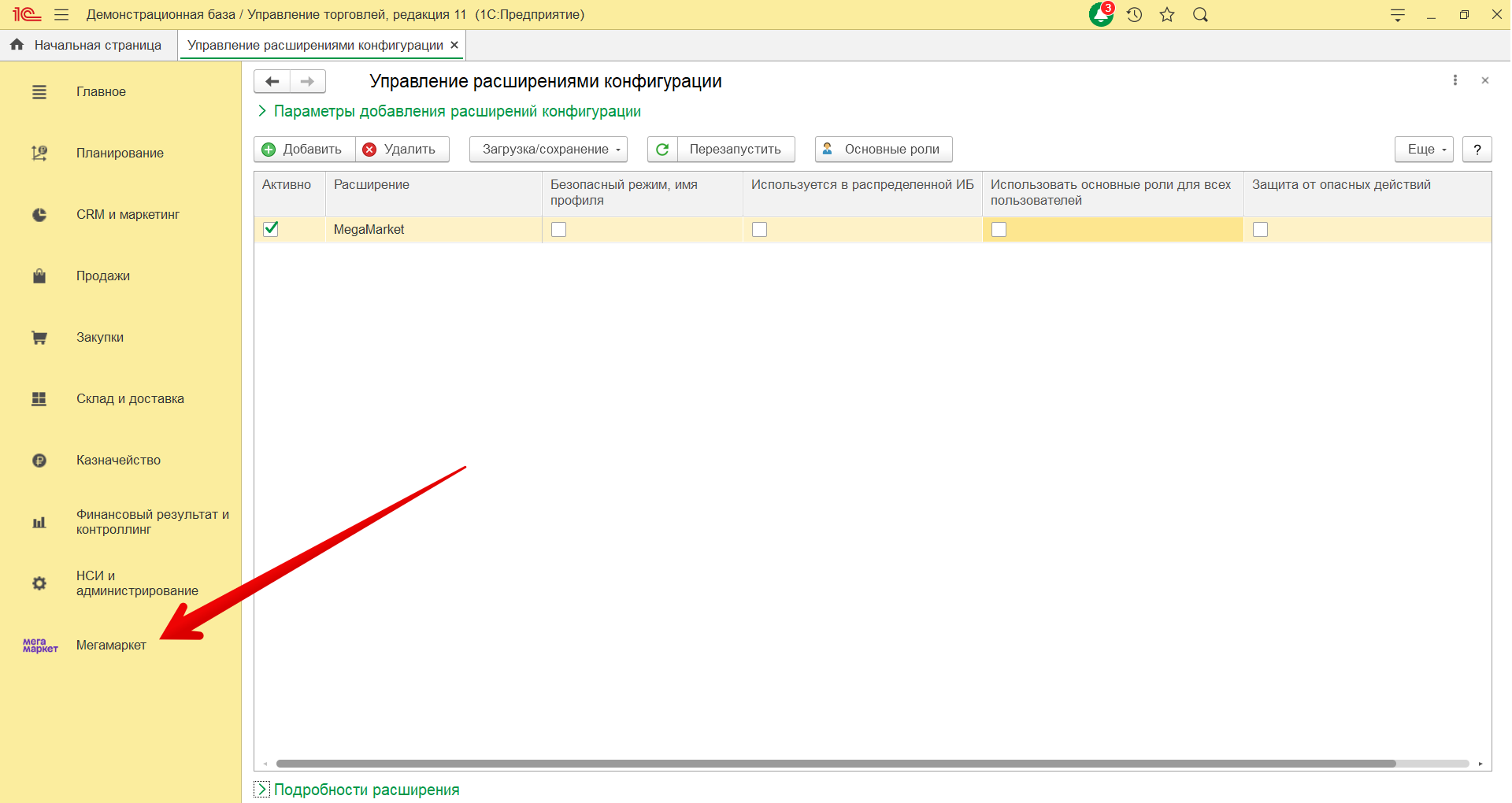Screen dimensions: 1512x803
Task: Open favorites star icon
Action: [1167, 15]
